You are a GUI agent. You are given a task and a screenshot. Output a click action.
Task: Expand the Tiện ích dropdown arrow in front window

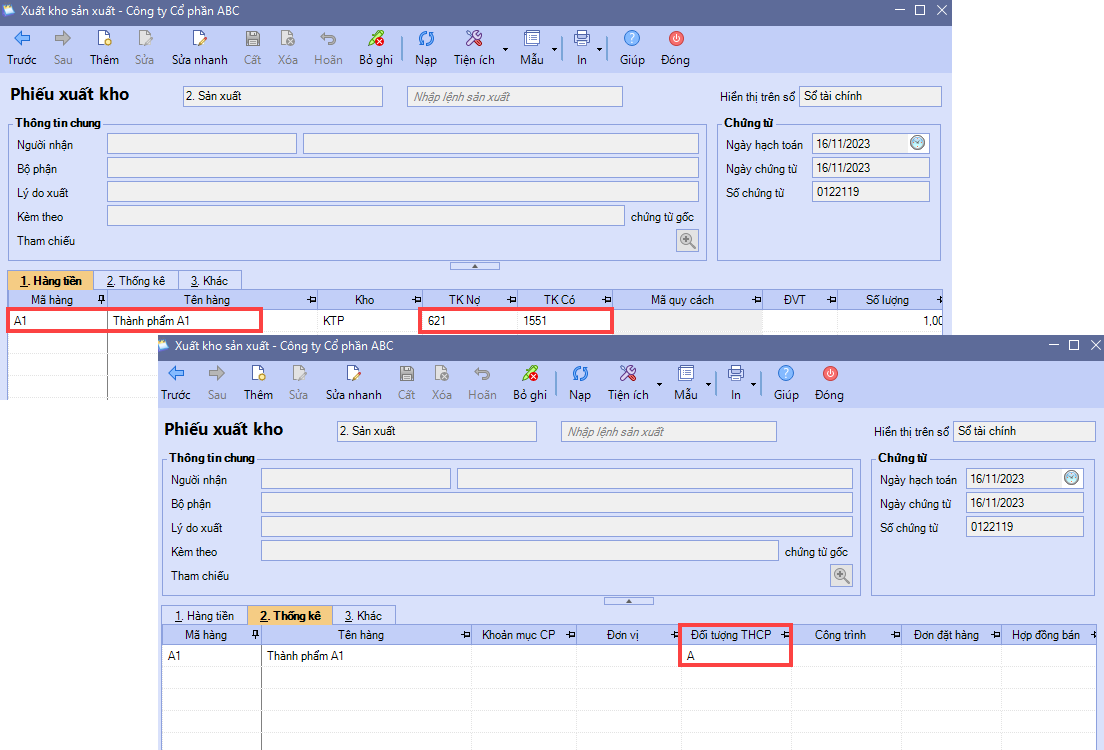coord(659,383)
